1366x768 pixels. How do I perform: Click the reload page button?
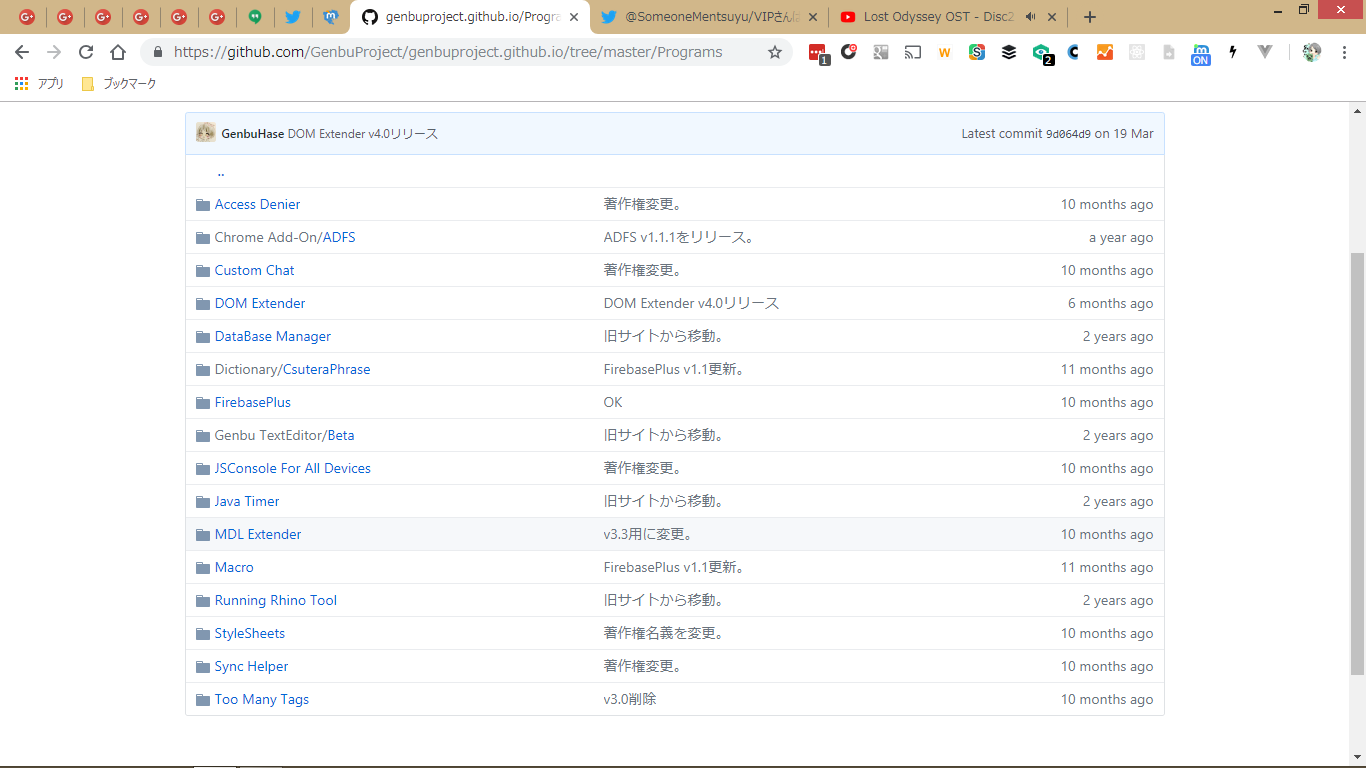(x=86, y=52)
